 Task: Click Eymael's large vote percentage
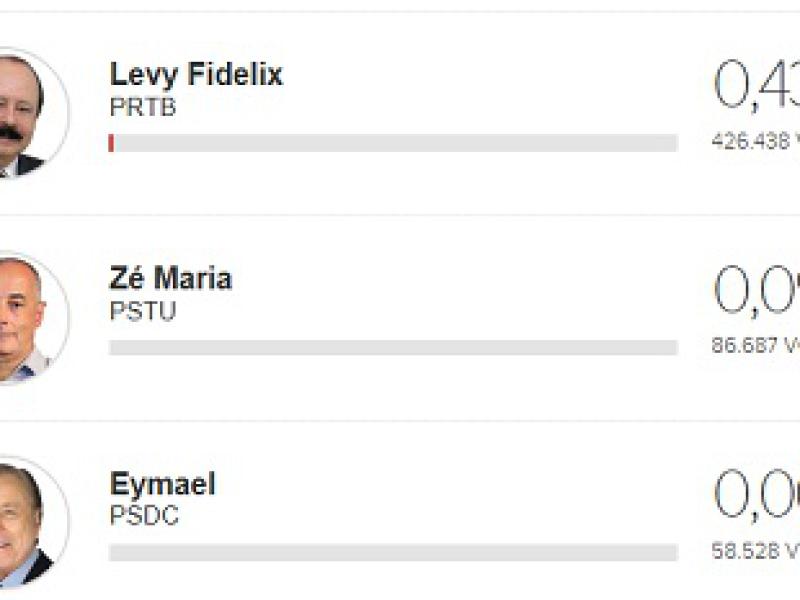[757, 495]
